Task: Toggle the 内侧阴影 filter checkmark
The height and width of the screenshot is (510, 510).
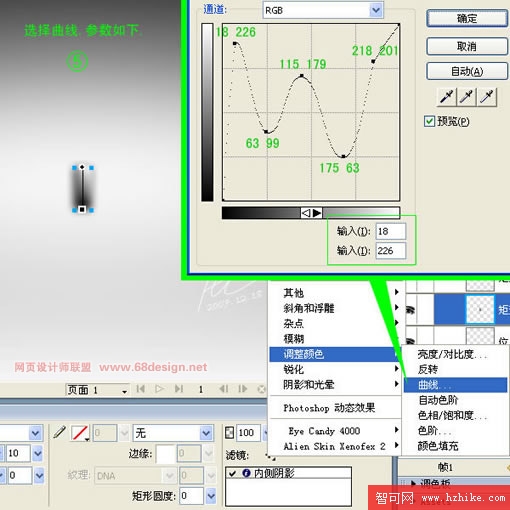Action: pos(233,473)
